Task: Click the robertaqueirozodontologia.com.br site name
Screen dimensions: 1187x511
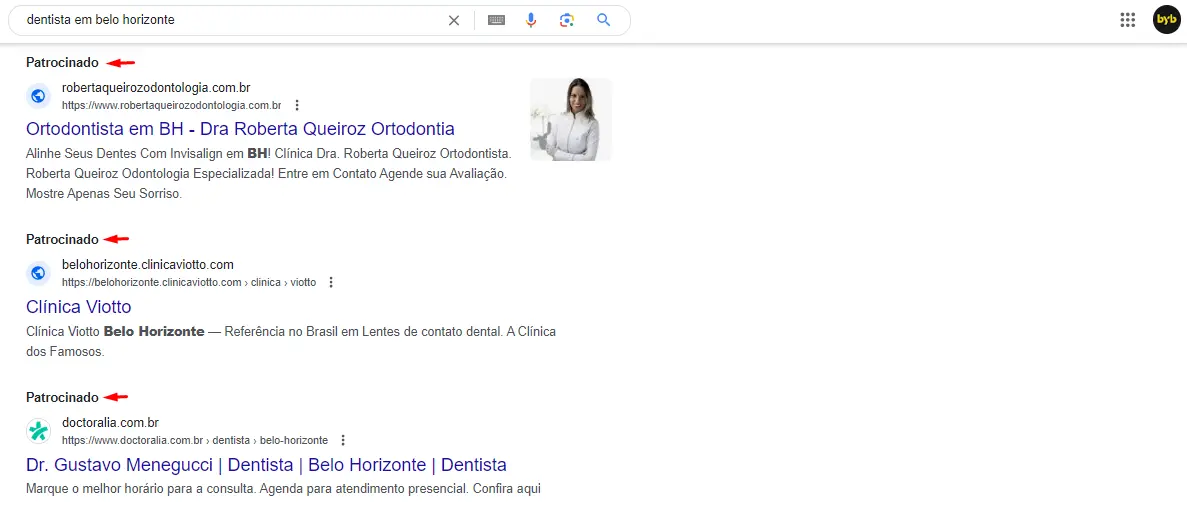Action: [156, 88]
